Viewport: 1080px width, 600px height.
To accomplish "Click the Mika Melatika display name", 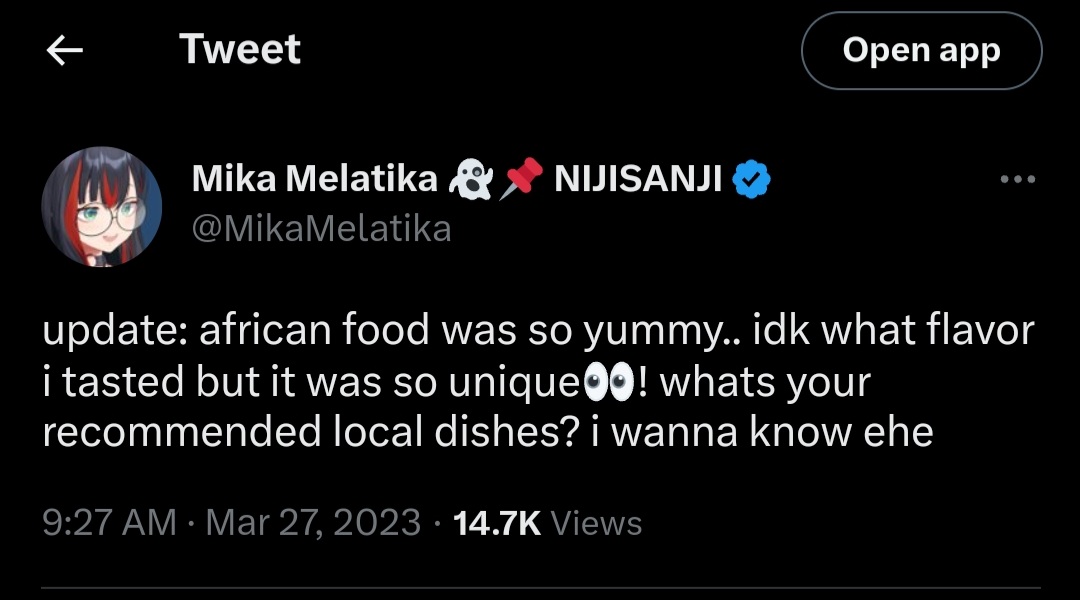I will [x=314, y=180].
